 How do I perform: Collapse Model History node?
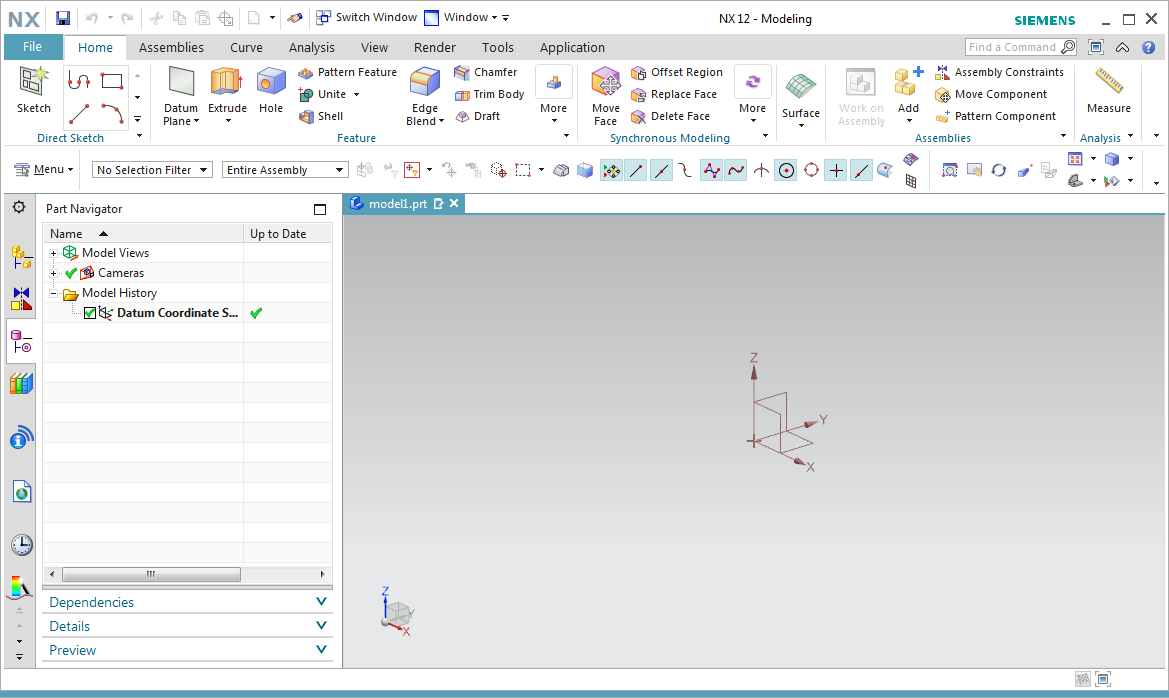click(54, 294)
